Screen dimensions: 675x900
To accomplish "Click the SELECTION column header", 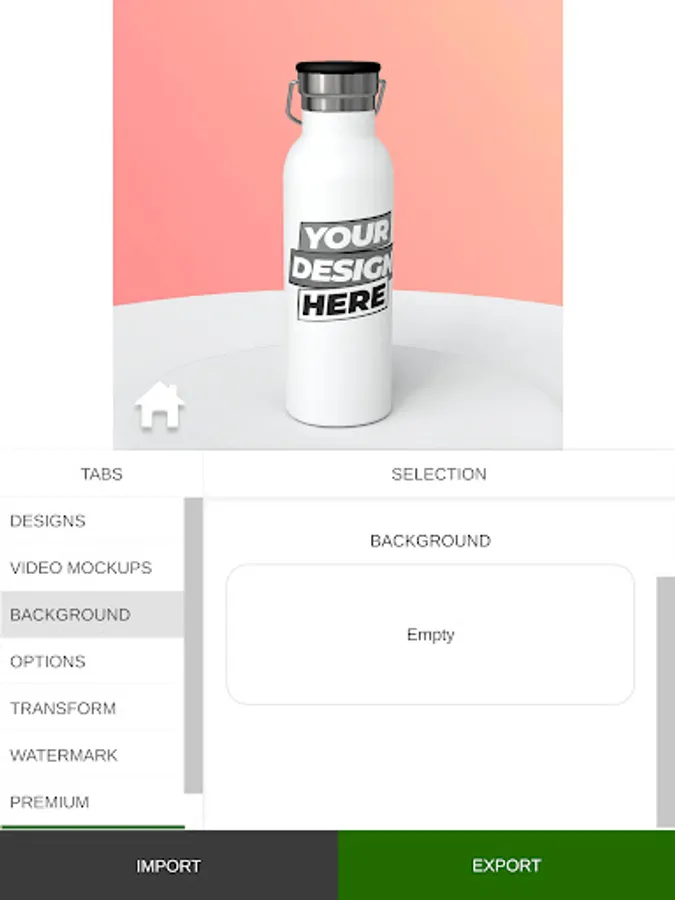I will 439,474.
